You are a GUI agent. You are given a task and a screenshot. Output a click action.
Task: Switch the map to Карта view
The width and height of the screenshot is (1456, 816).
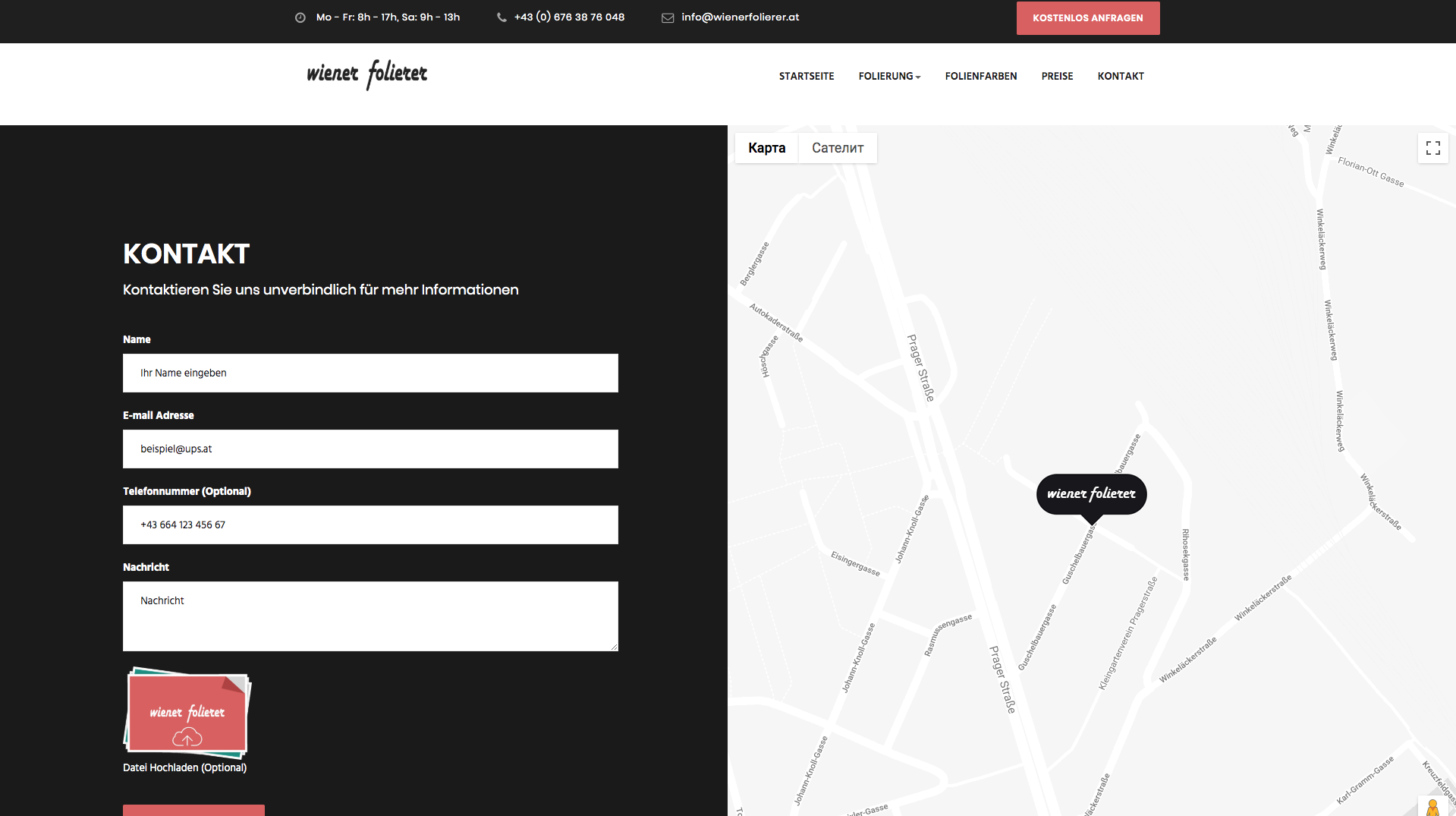coord(766,148)
